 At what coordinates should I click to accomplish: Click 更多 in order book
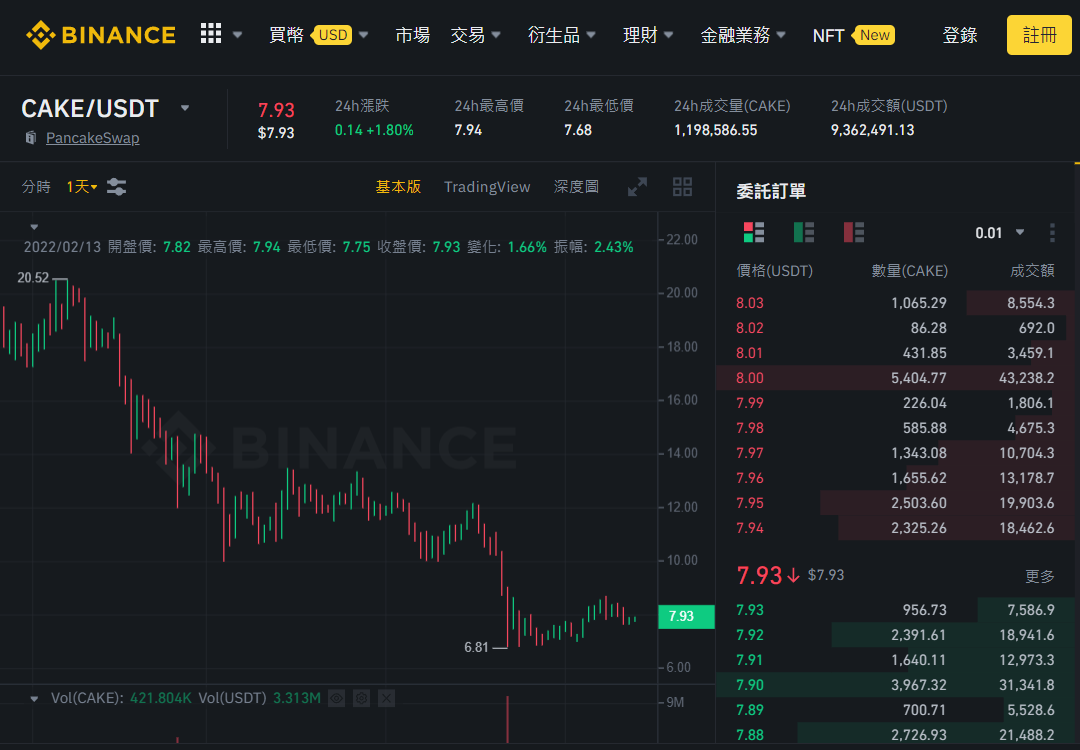1039,576
